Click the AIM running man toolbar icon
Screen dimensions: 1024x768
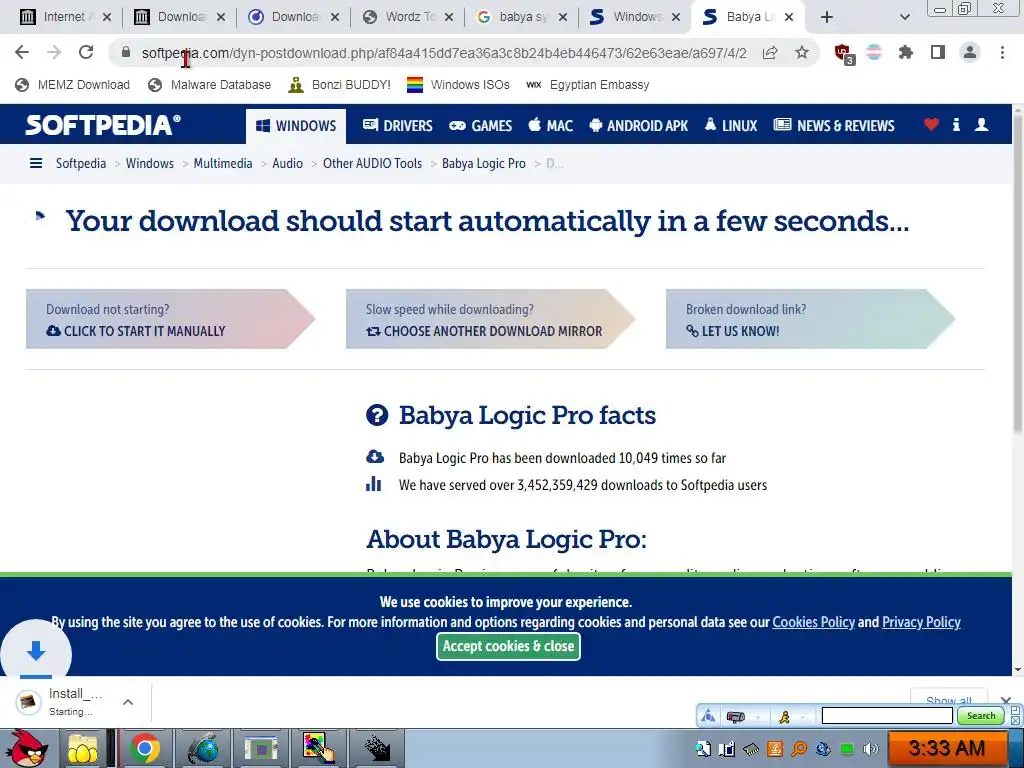(x=784, y=717)
